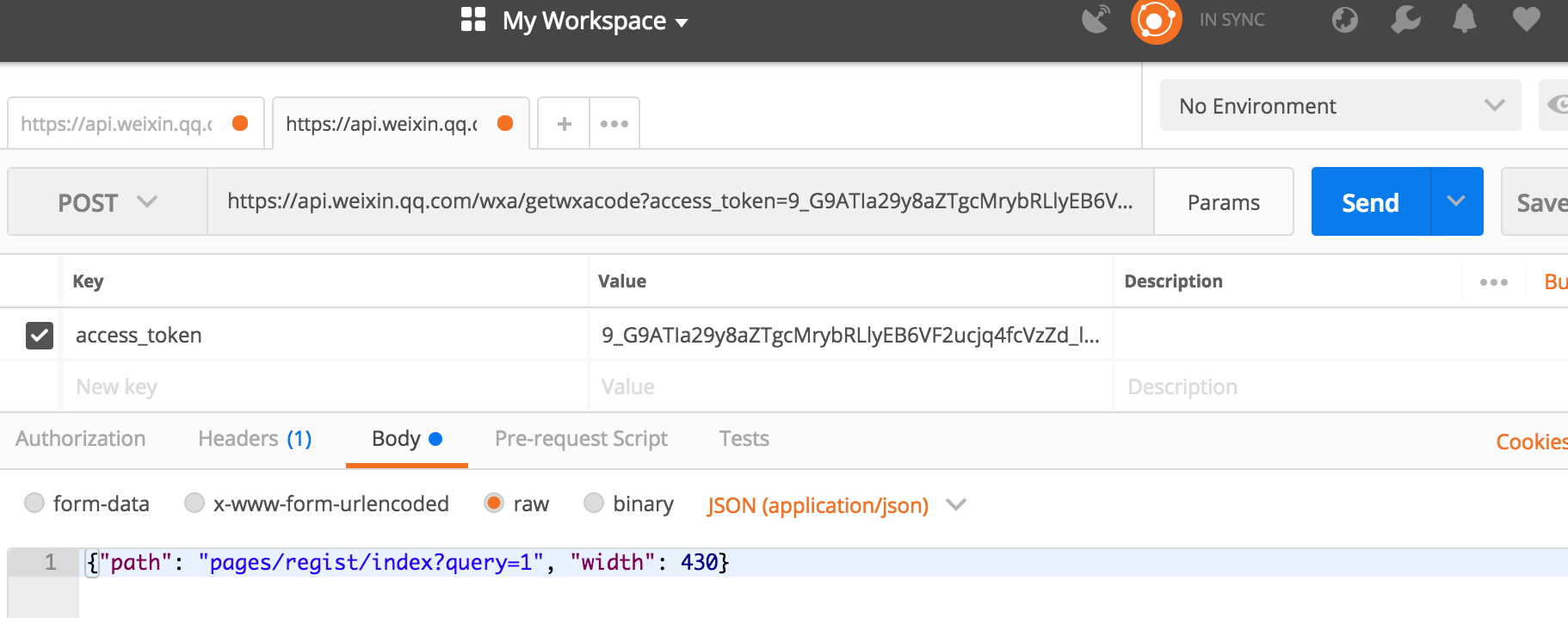The width and height of the screenshot is (1568, 618).
Task: Select the Body tab
Action: 406,439
